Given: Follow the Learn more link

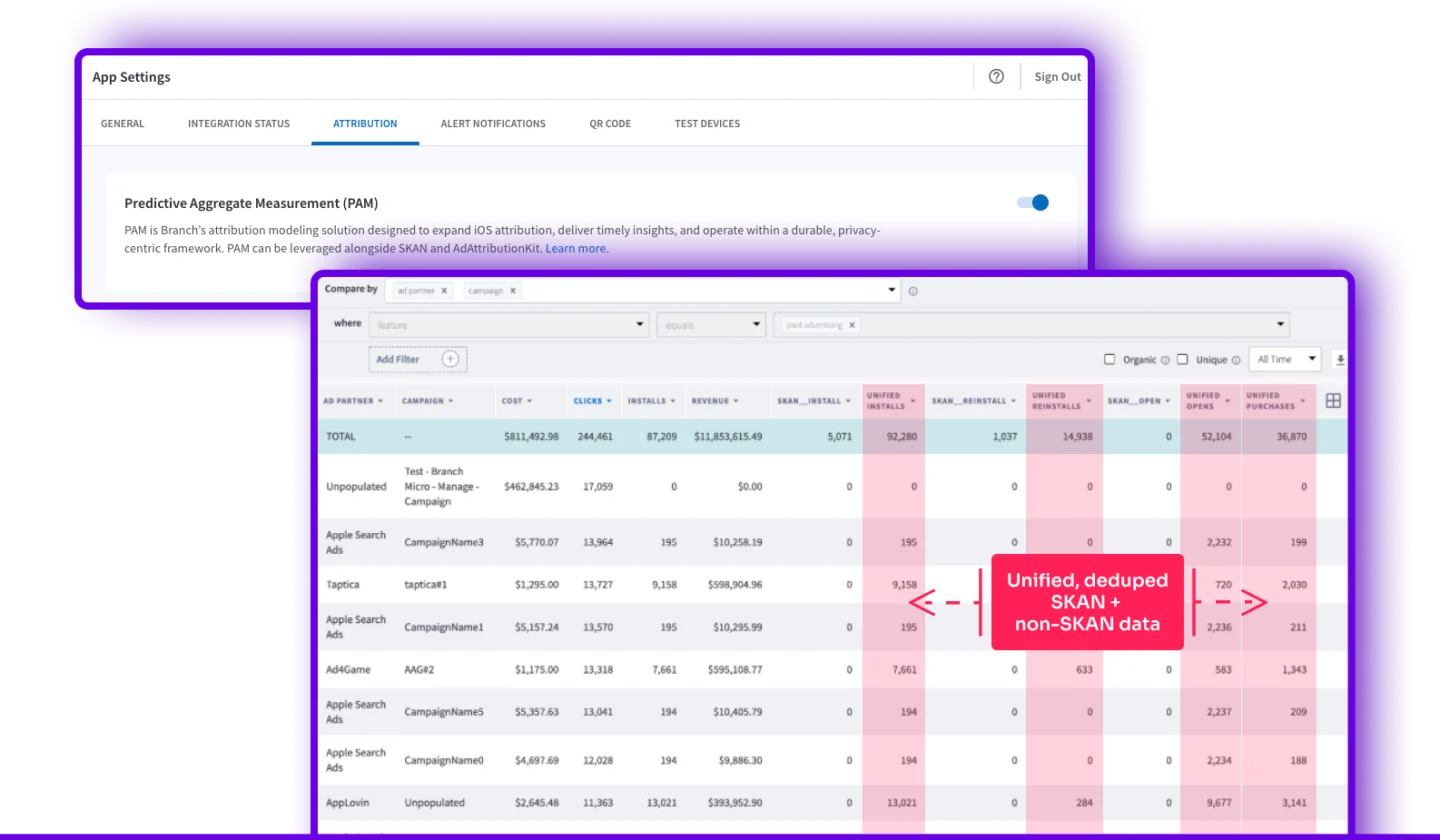Looking at the screenshot, I should pos(577,248).
